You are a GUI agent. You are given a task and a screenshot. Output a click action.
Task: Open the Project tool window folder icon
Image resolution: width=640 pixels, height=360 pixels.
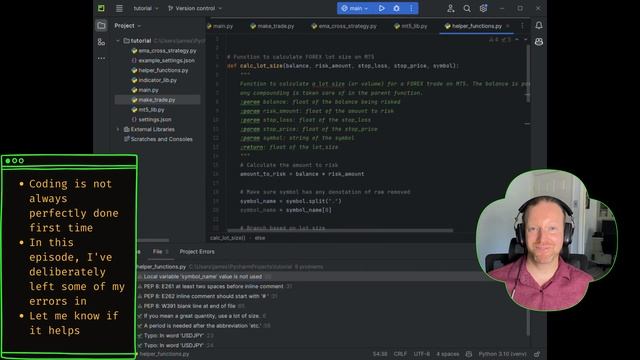click(x=101, y=26)
